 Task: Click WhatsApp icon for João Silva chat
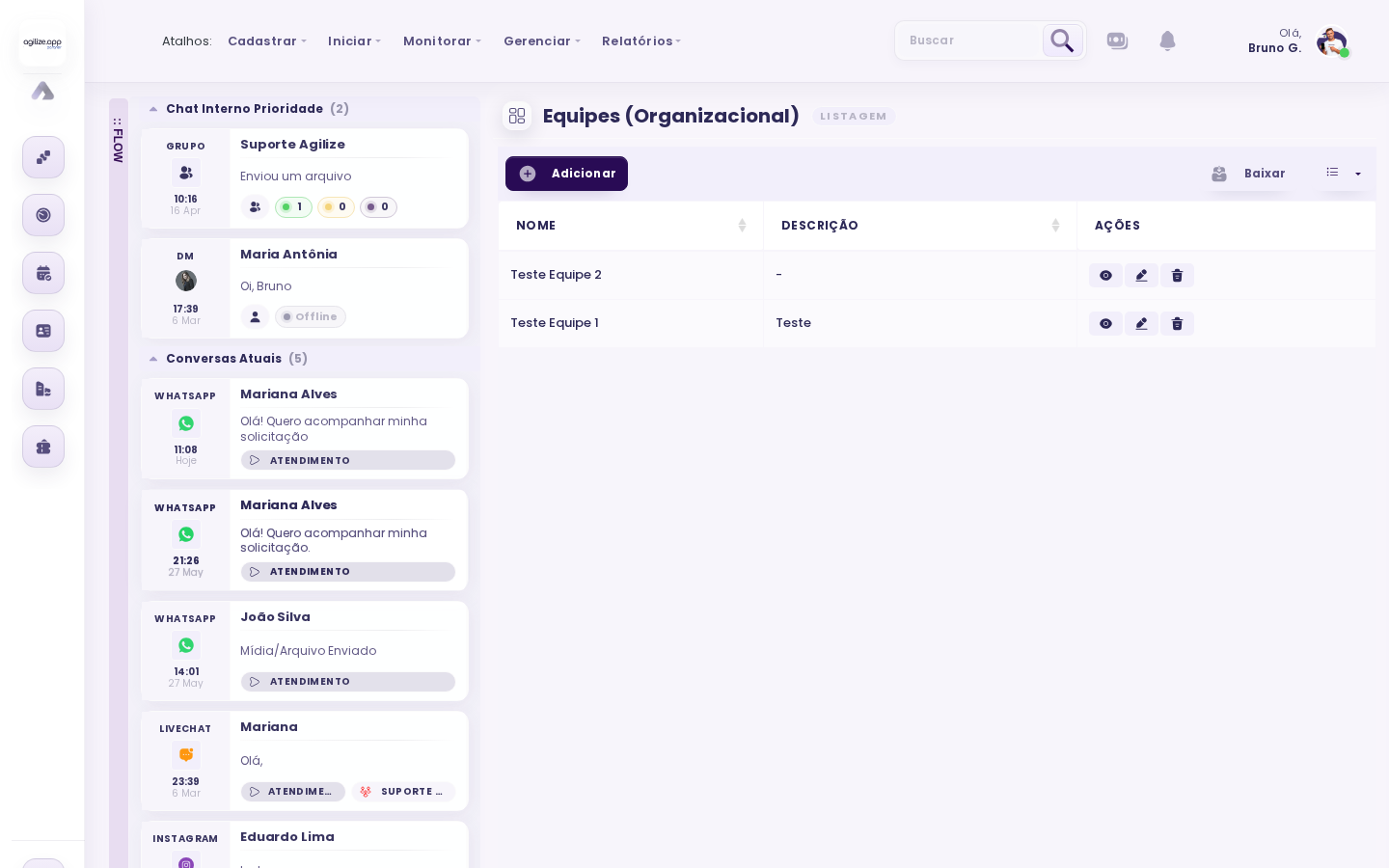(186, 645)
